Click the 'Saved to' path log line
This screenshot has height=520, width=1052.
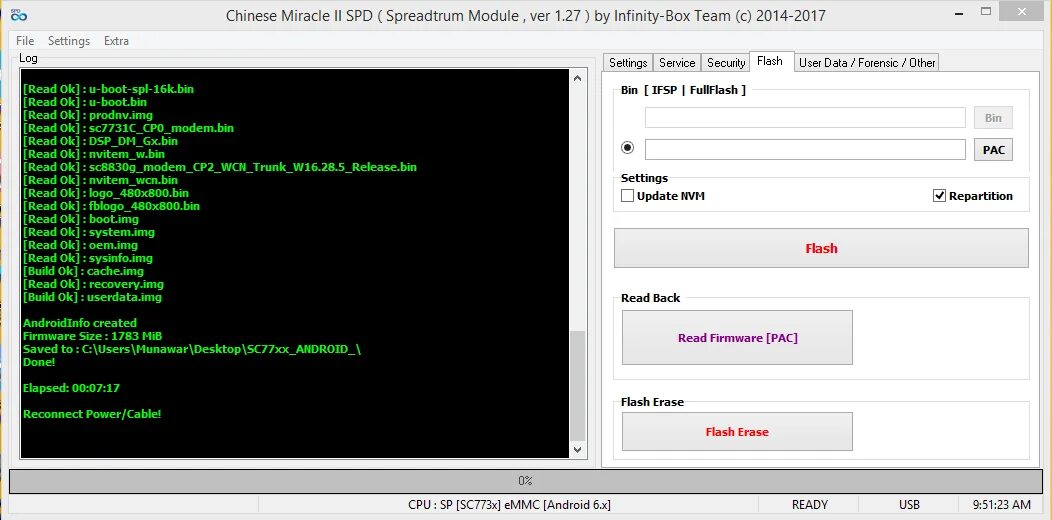192,349
